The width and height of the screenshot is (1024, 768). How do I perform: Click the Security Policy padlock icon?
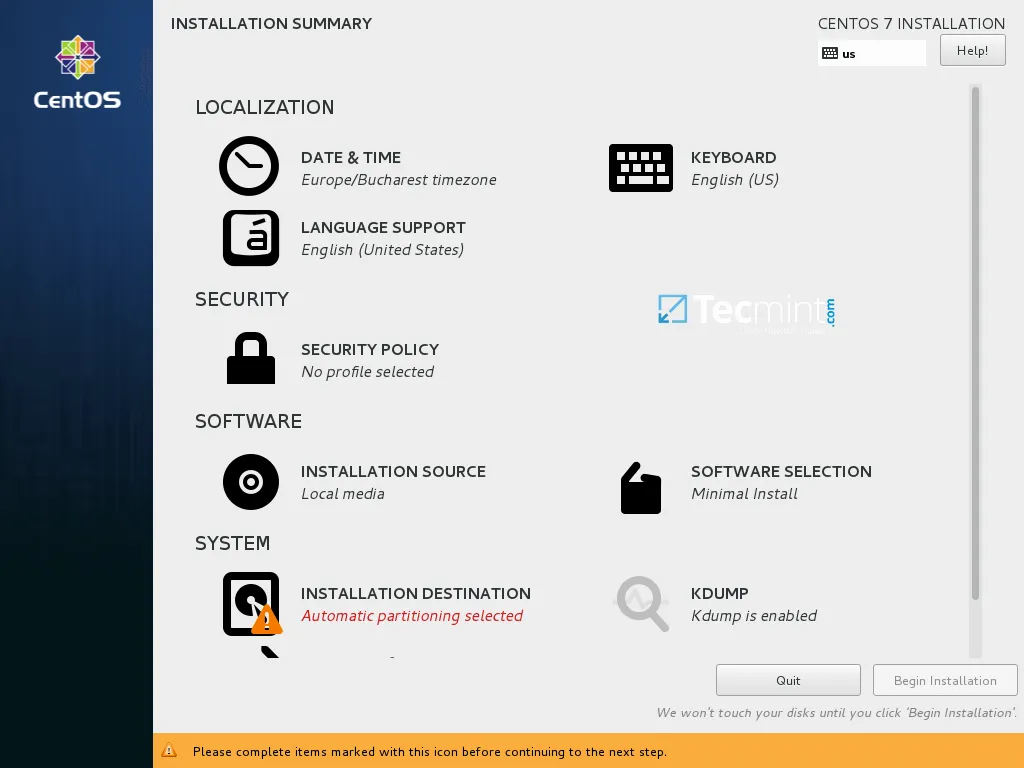[250, 359]
